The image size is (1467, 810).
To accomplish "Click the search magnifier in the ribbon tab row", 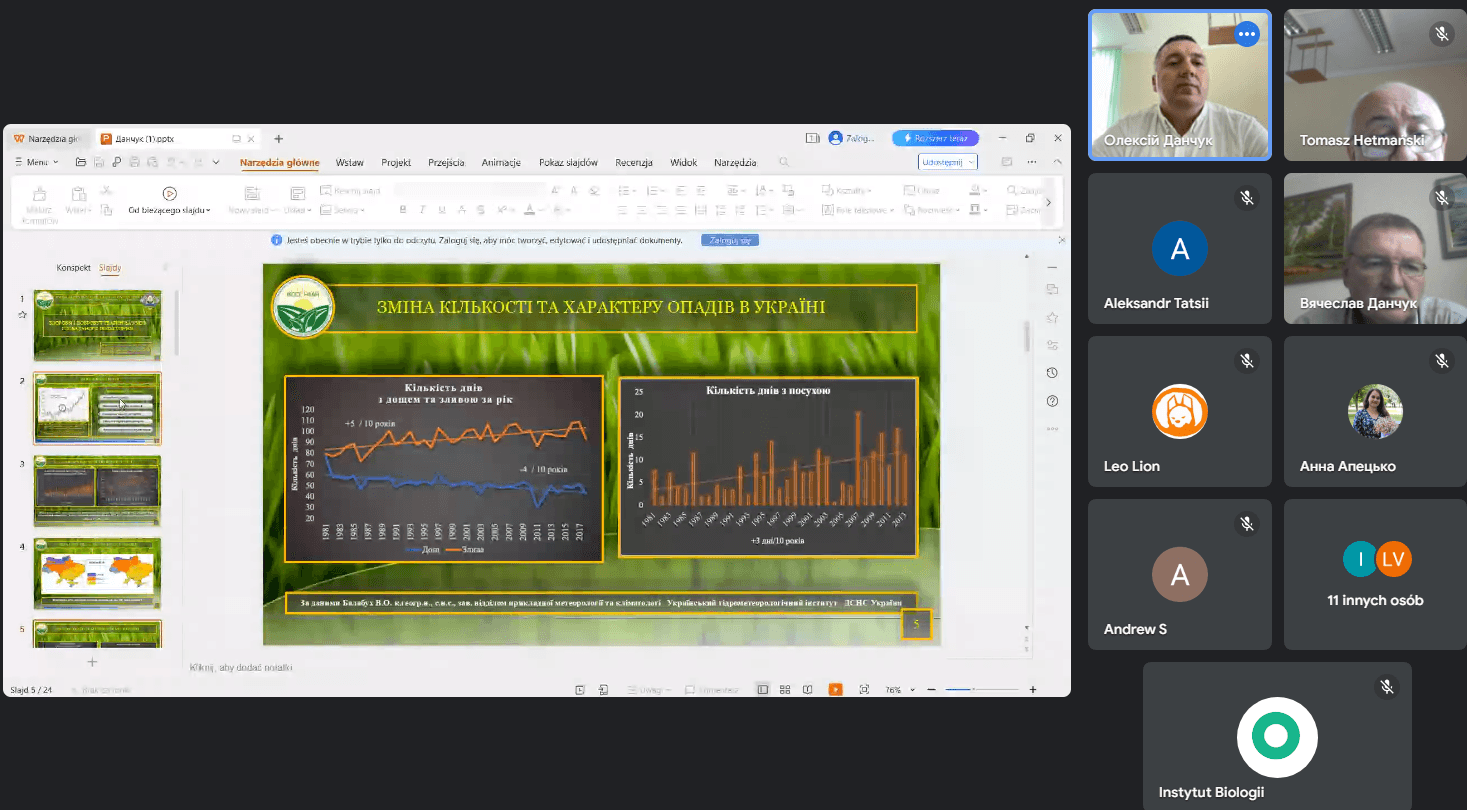I will pyautogui.click(x=784, y=162).
